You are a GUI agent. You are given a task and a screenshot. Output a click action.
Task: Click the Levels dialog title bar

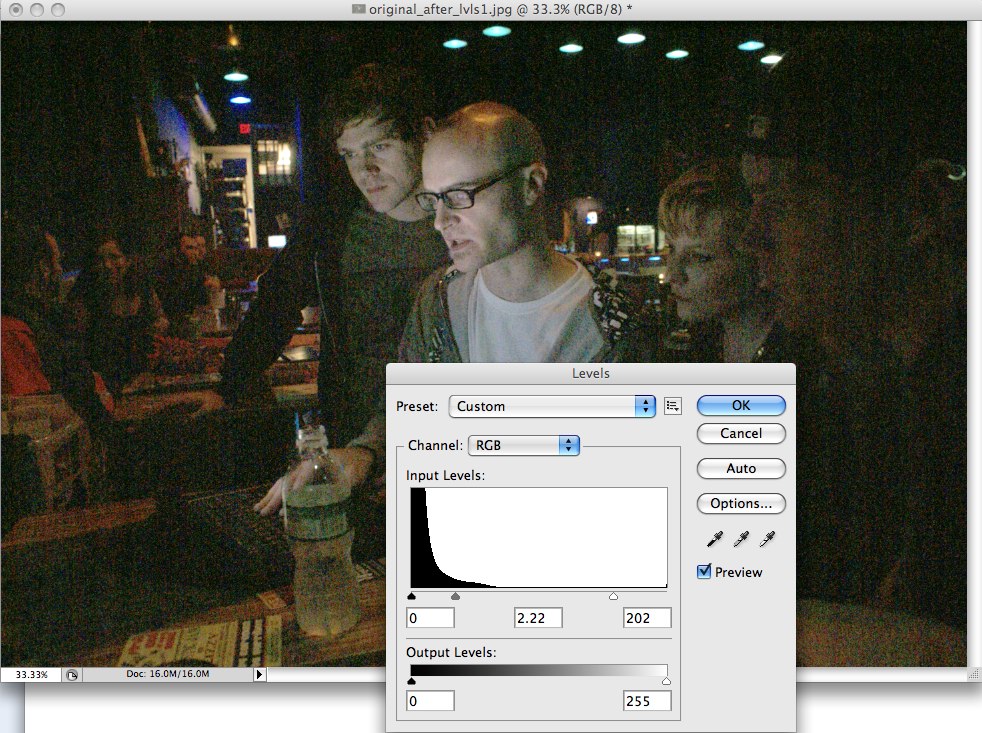(591, 373)
